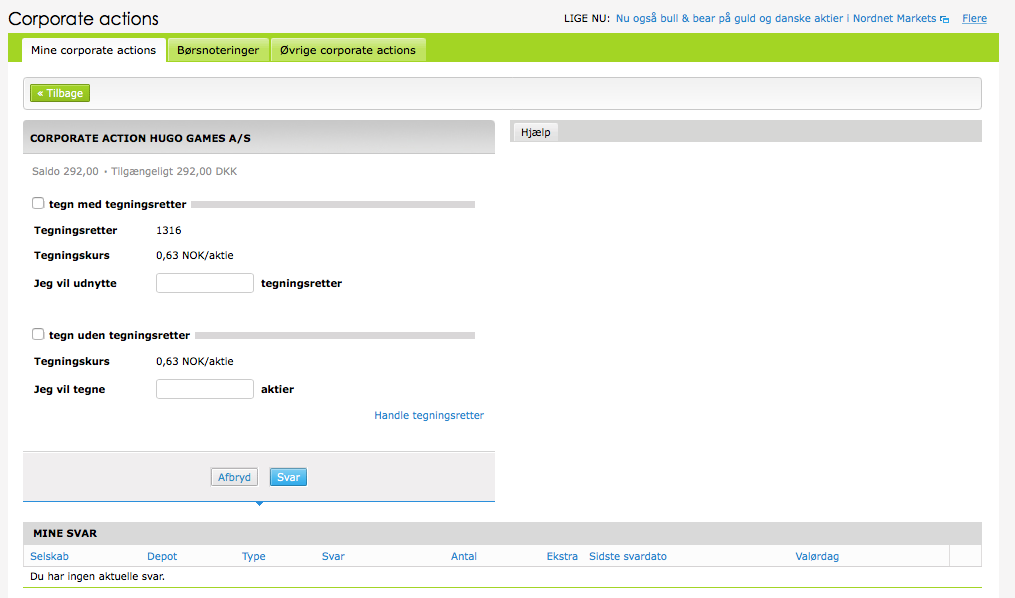Focus the 'Jeg vil tegne' aktier field

(205, 389)
